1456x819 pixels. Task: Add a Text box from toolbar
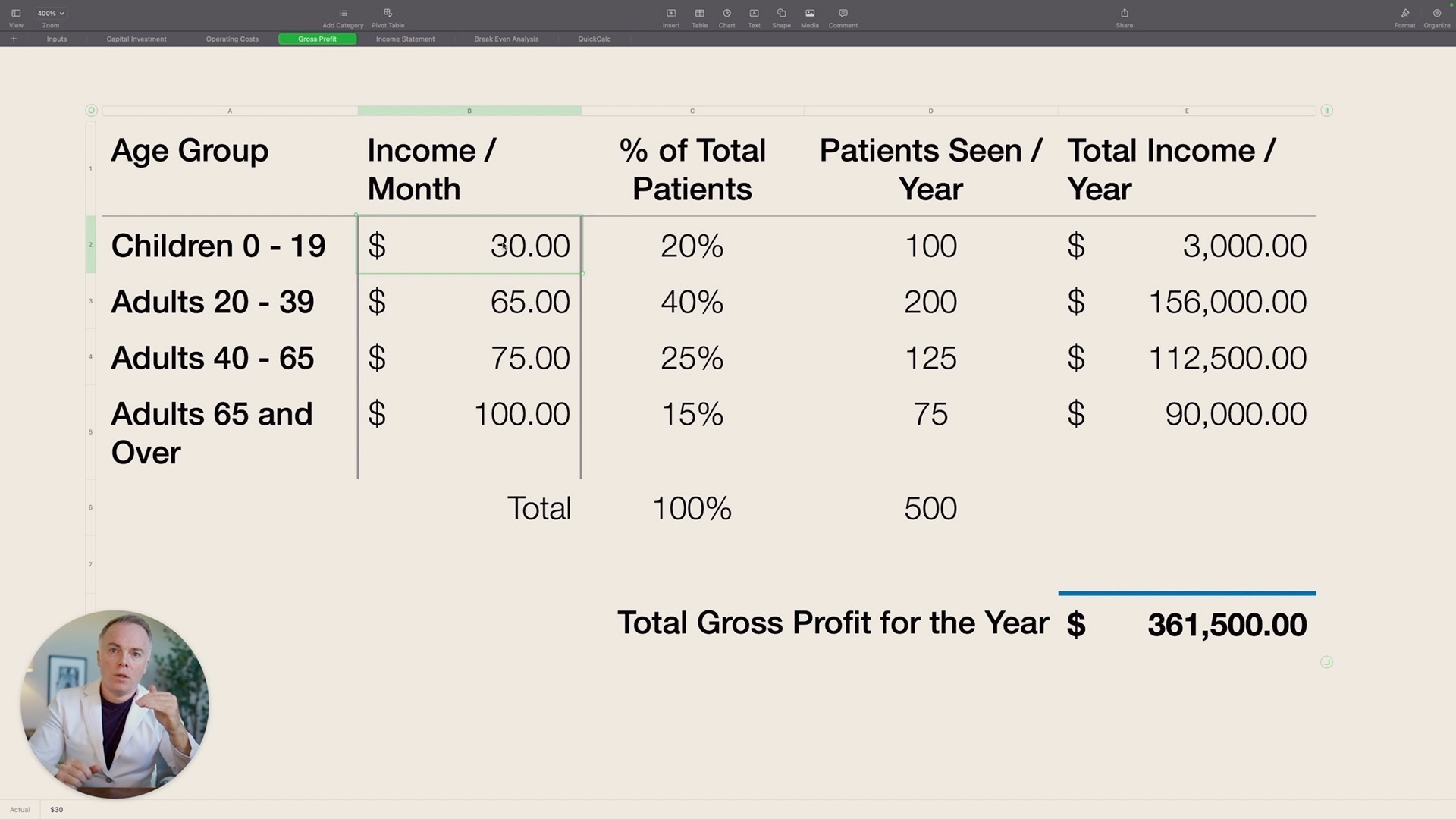pyautogui.click(x=754, y=17)
